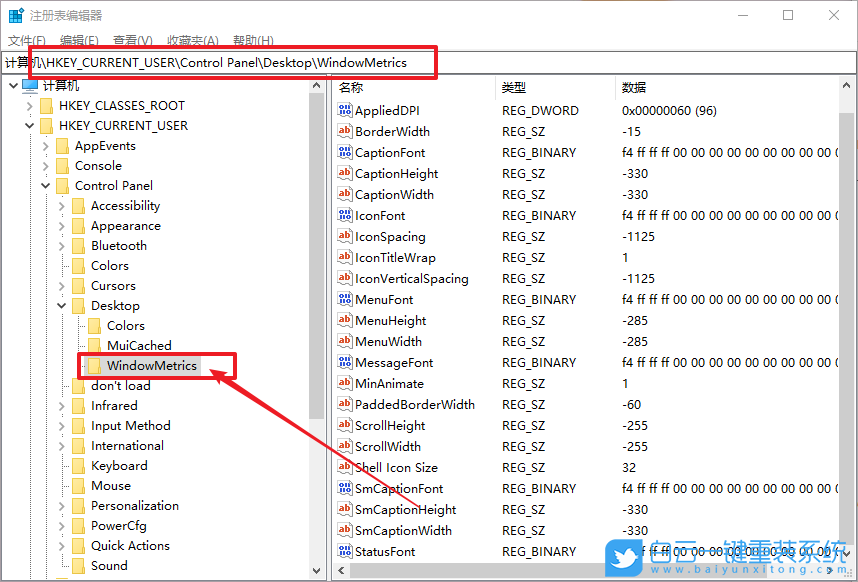Open the 查看 menu
Image resolution: width=858 pixels, height=582 pixels.
point(131,41)
